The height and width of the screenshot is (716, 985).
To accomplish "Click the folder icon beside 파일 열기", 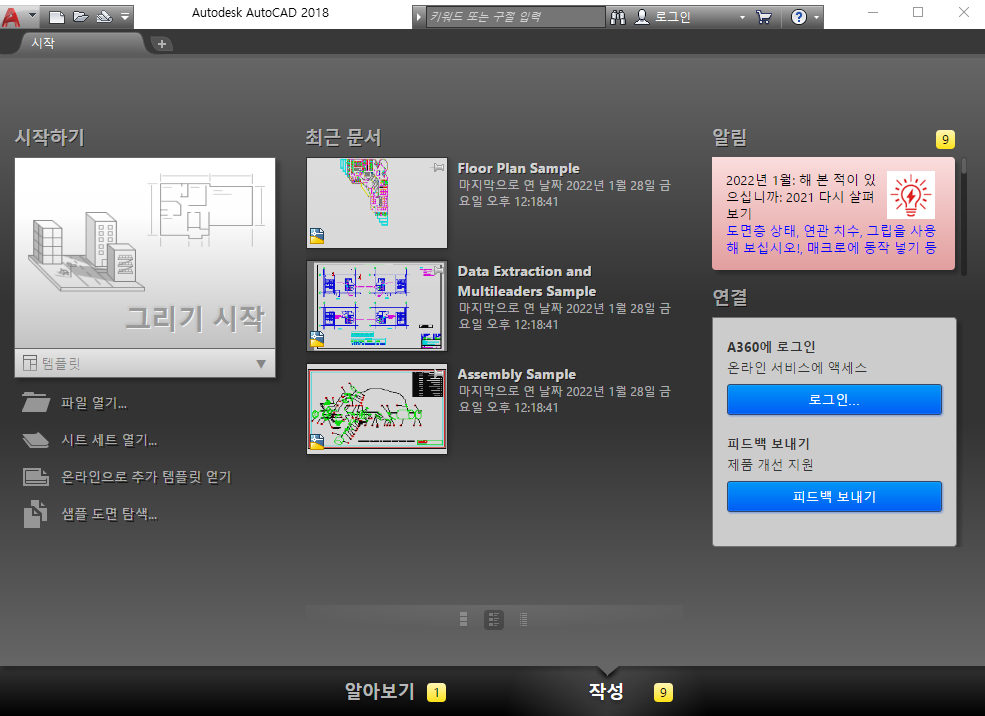I will coord(36,403).
